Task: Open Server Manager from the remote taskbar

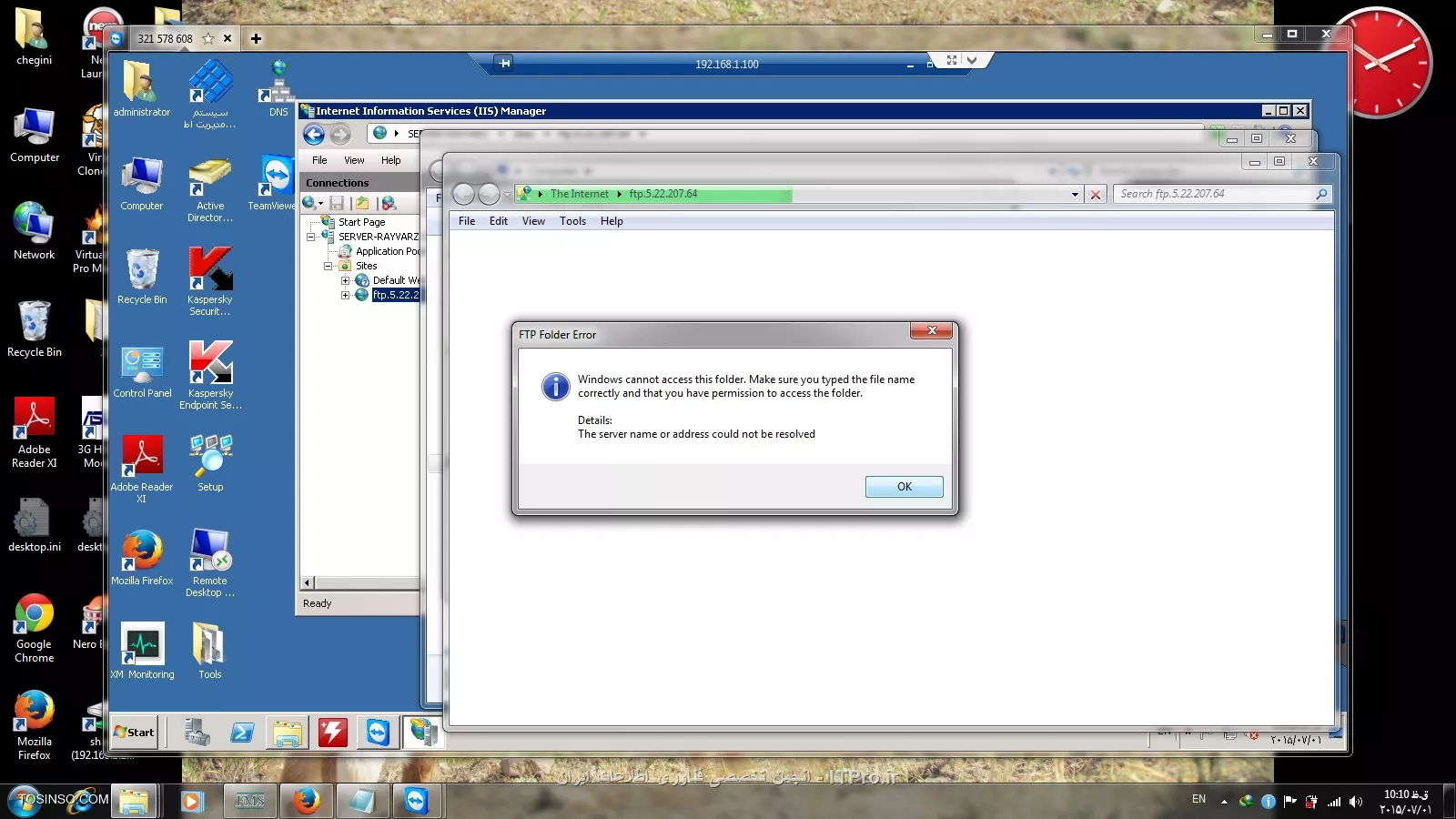Action: pos(197,732)
